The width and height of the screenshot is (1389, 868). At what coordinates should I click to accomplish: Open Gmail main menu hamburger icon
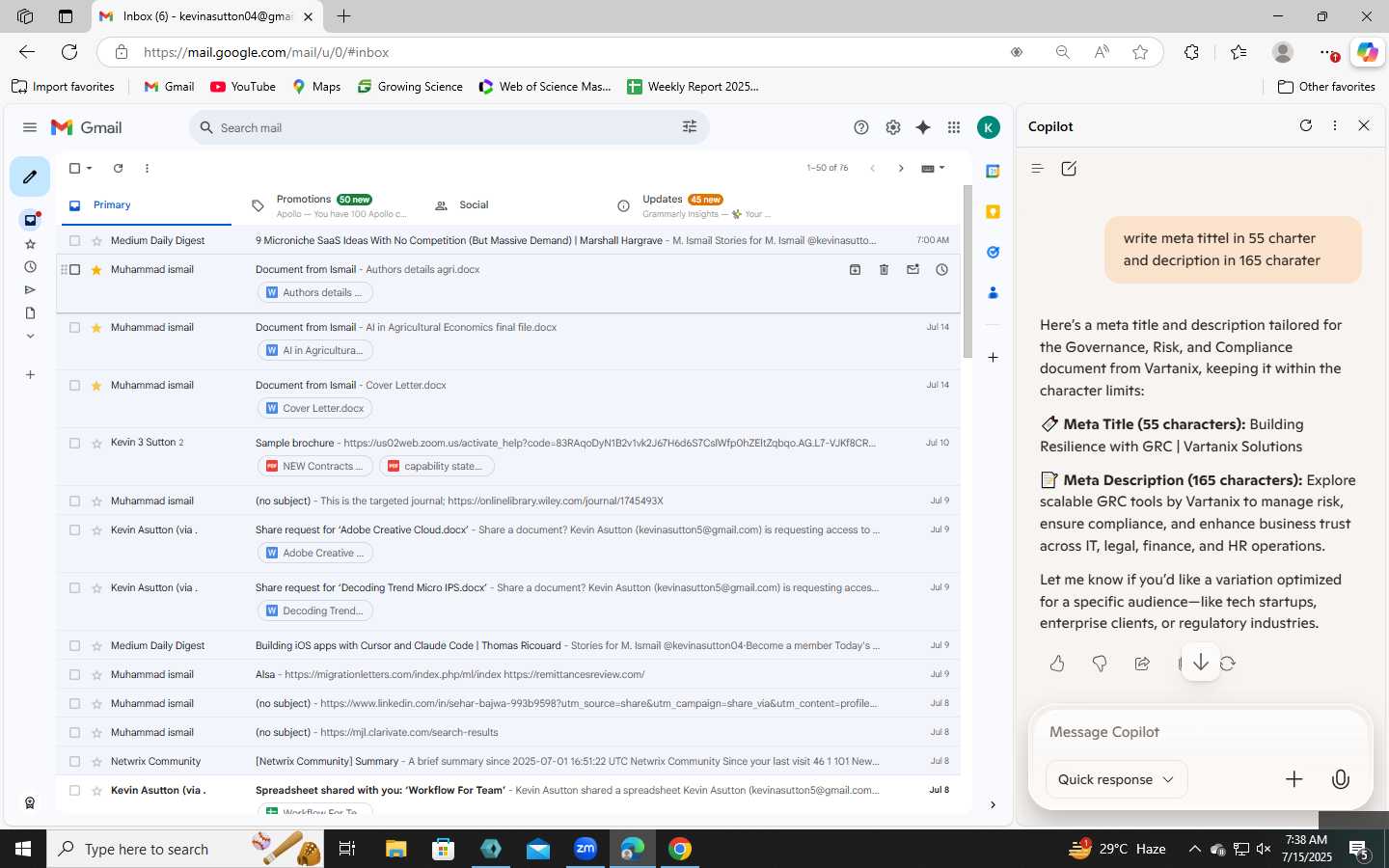tap(30, 127)
